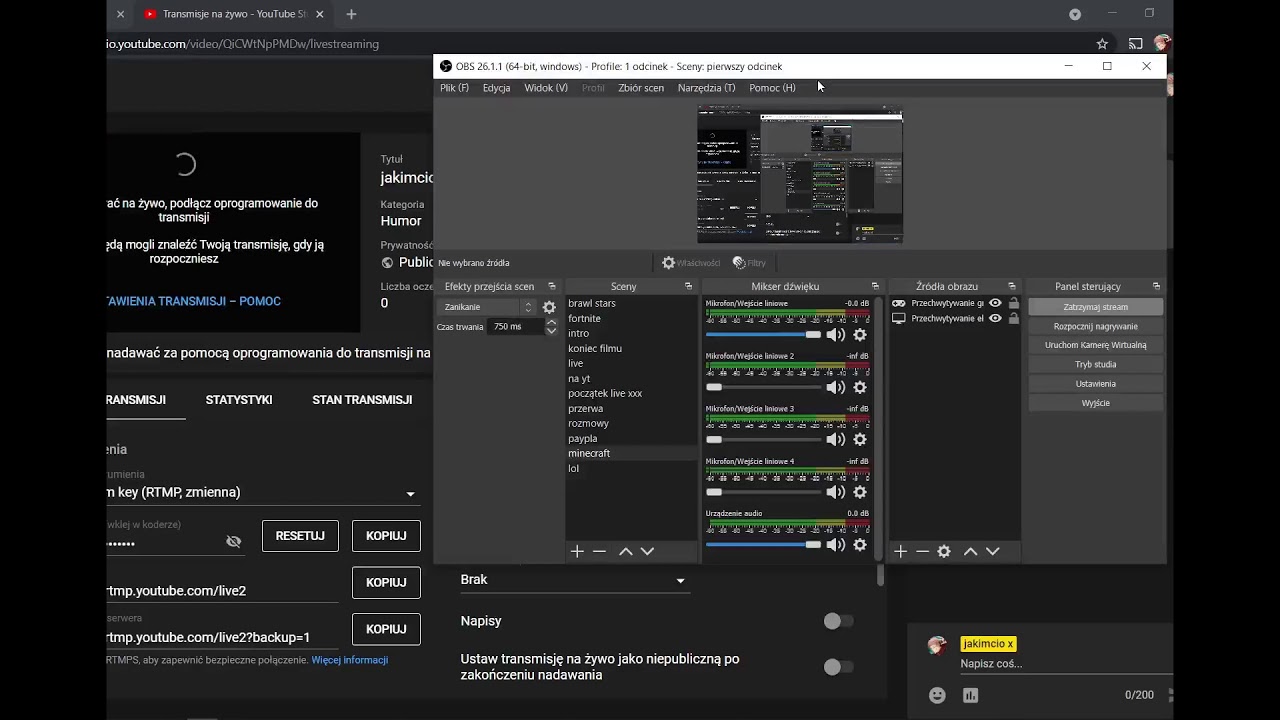Toggle lock on second Przechwytywanie source
The image size is (1280, 720).
pyautogui.click(x=1014, y=318)
